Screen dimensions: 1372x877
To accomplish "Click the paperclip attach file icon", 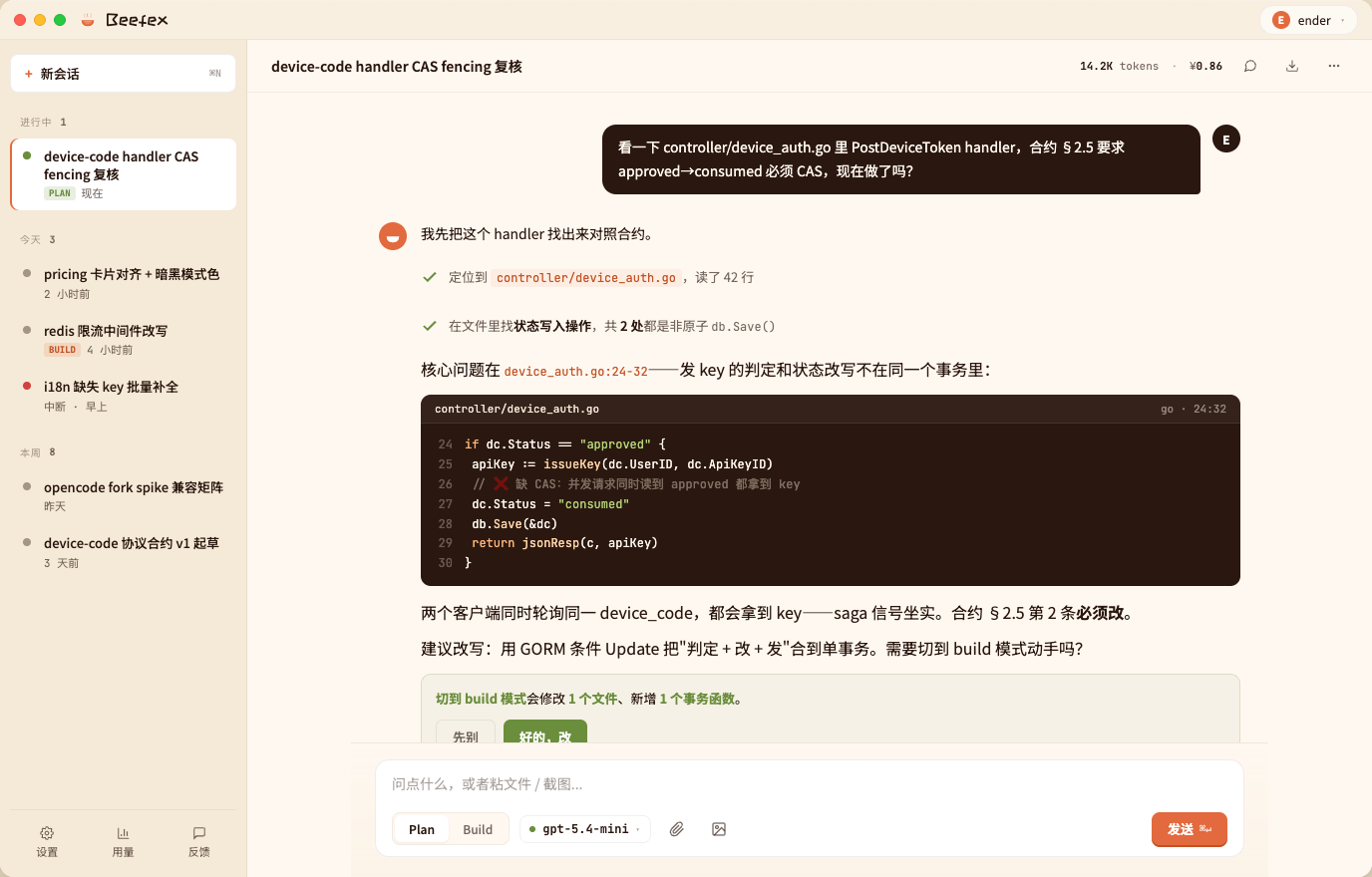I will (x=677, y=829).
